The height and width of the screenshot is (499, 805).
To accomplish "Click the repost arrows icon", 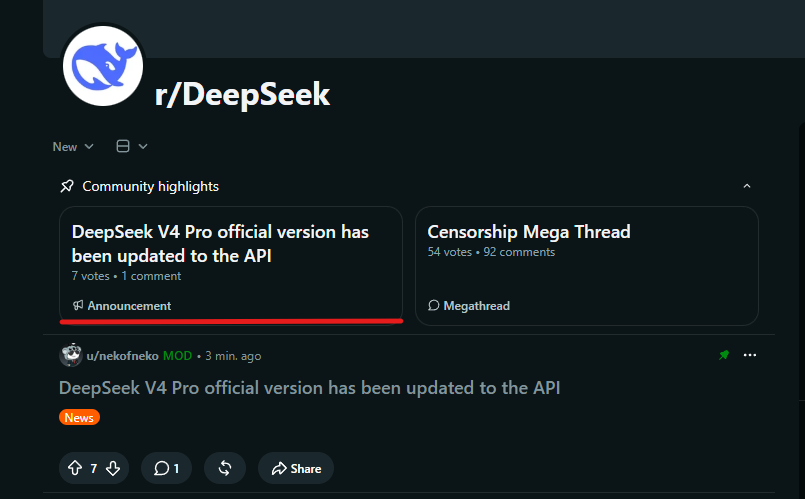I will coord(225,468).
